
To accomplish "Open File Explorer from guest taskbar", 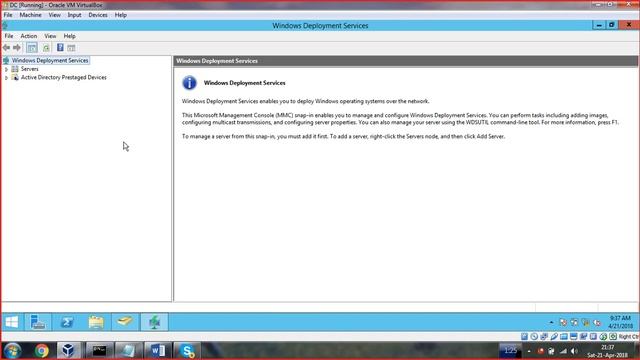I will point(96,322).
